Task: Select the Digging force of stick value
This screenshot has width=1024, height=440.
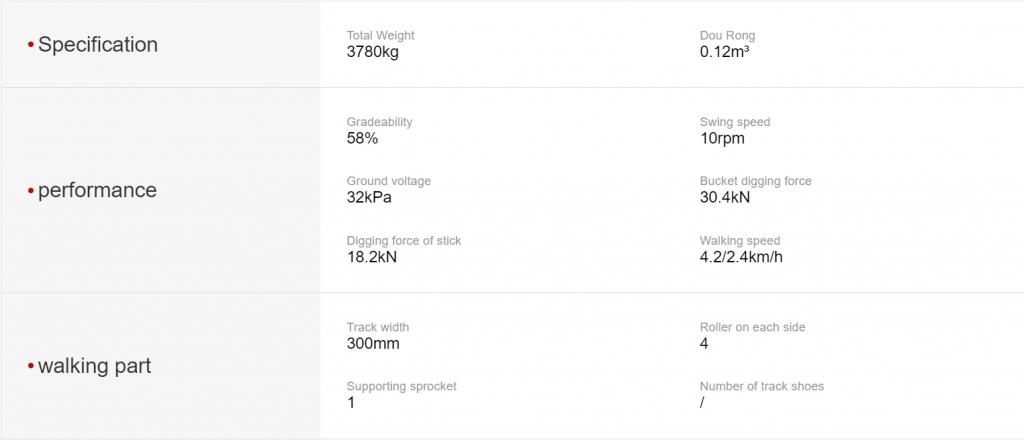Action: pos(372,257)
